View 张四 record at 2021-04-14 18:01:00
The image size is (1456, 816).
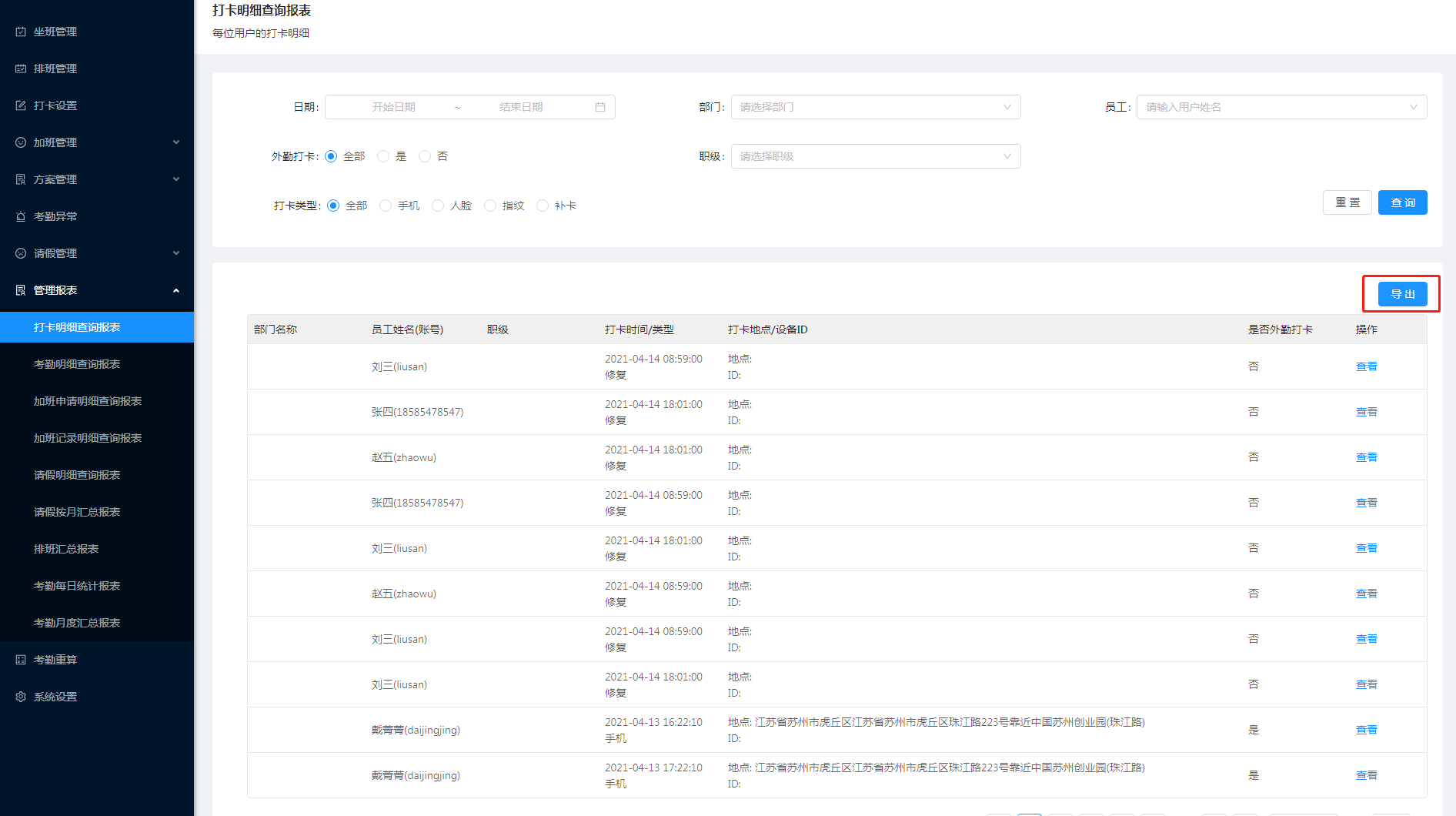(1367, 412)
